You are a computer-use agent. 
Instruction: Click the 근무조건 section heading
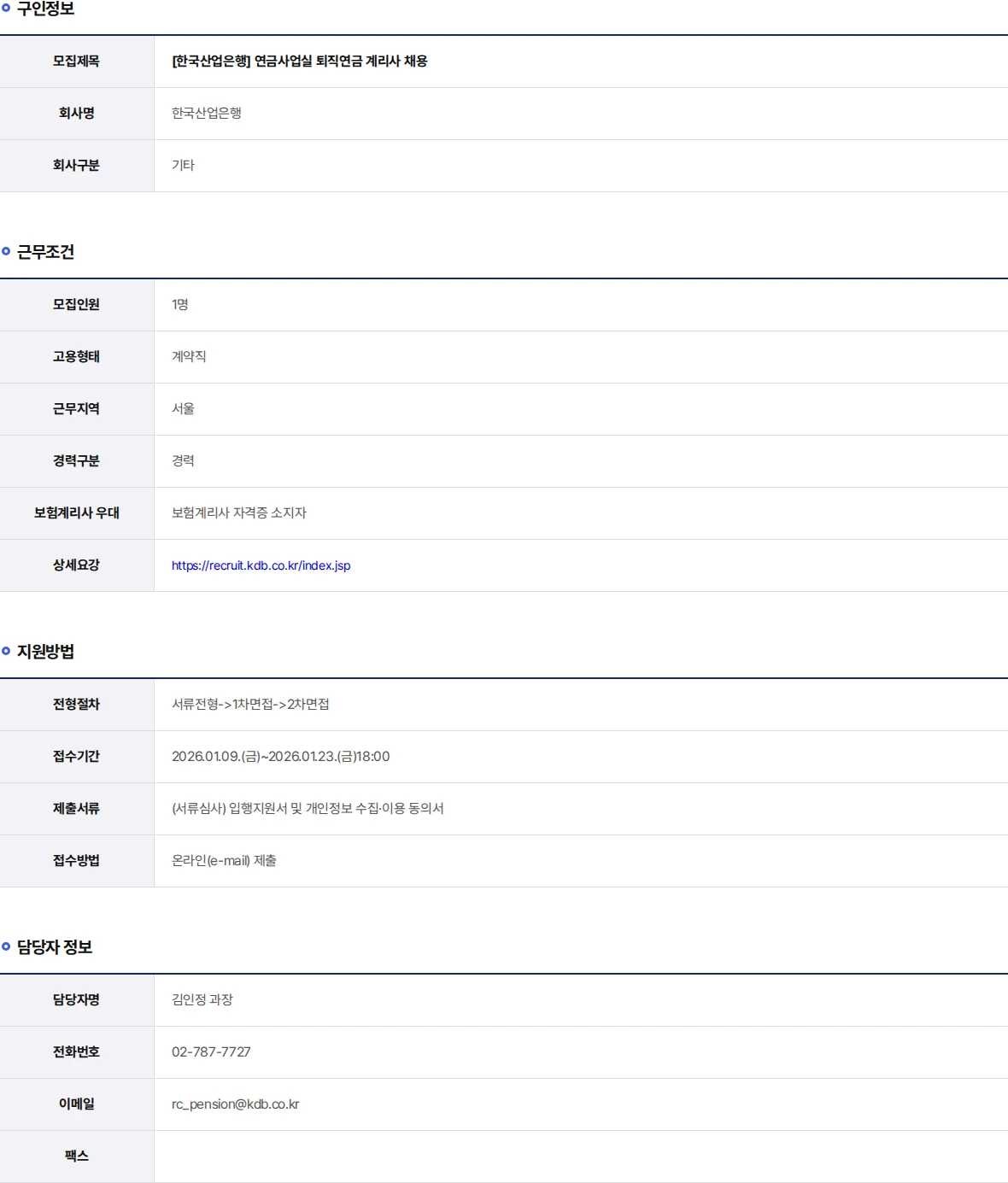click(45, 252)
